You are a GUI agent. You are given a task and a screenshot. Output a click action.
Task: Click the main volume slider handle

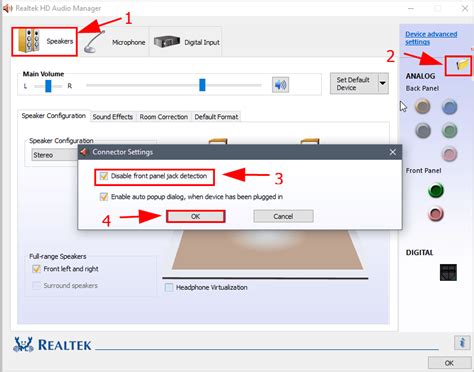(202, 85)
